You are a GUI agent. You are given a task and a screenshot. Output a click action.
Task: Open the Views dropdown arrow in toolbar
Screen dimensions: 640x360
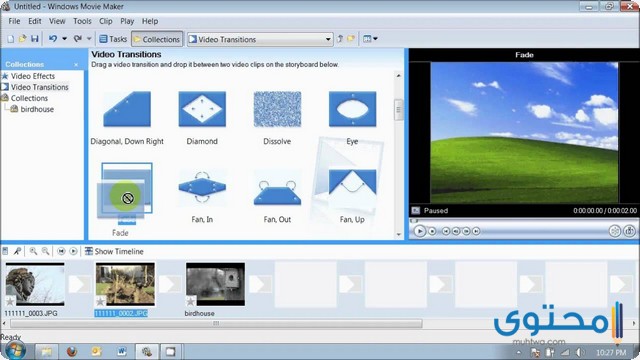coord(375,39)
